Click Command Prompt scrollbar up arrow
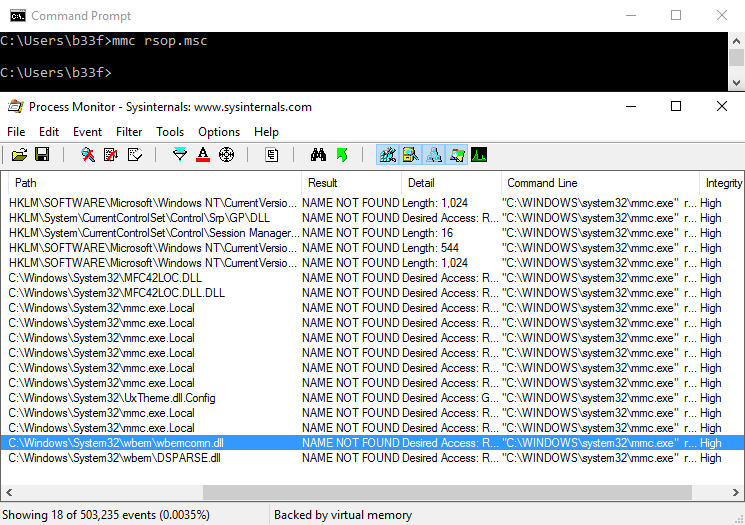 [x=736, y=41]
